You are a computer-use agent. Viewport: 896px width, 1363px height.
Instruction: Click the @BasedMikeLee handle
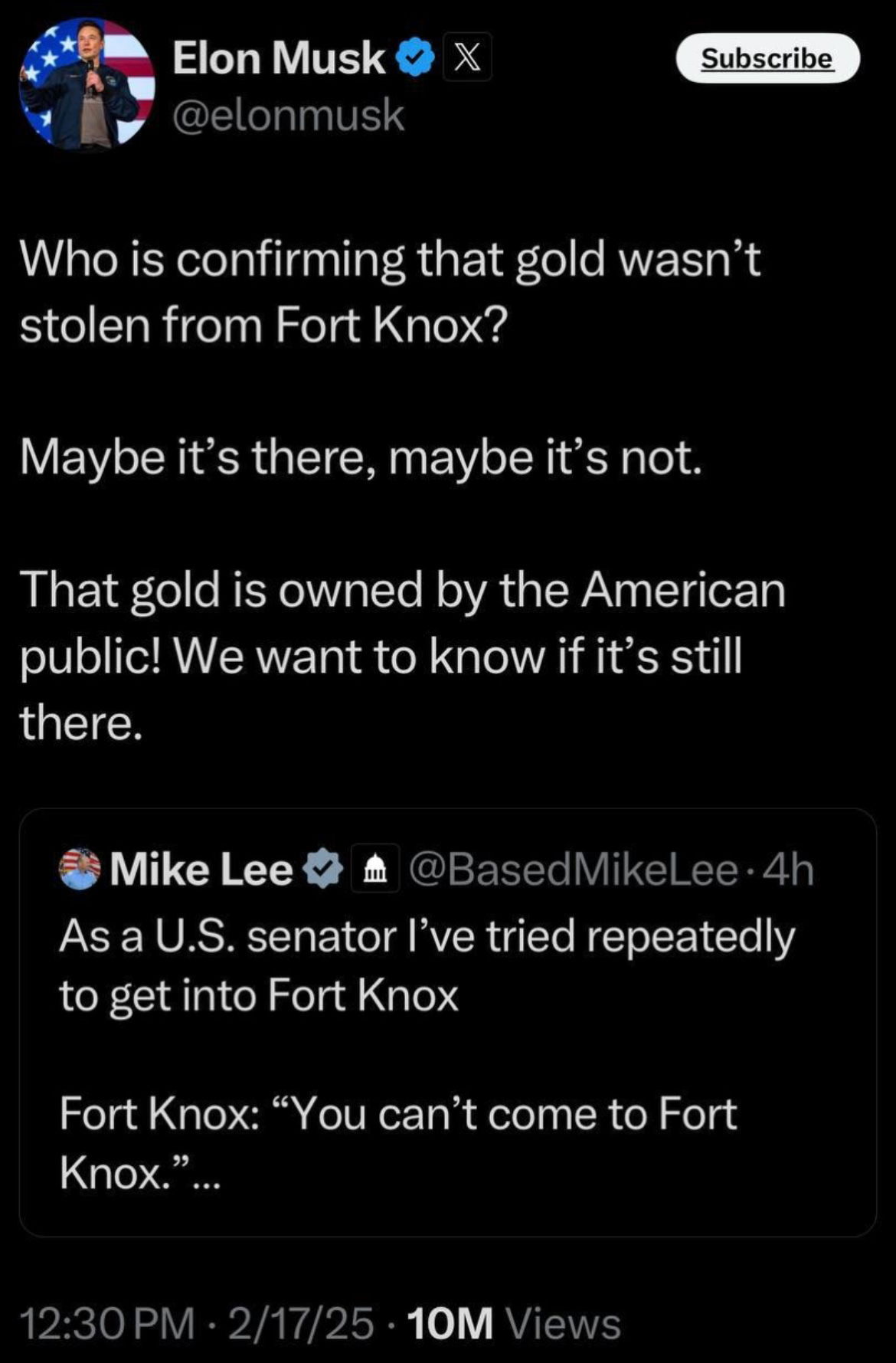click(x=574, y=869)
